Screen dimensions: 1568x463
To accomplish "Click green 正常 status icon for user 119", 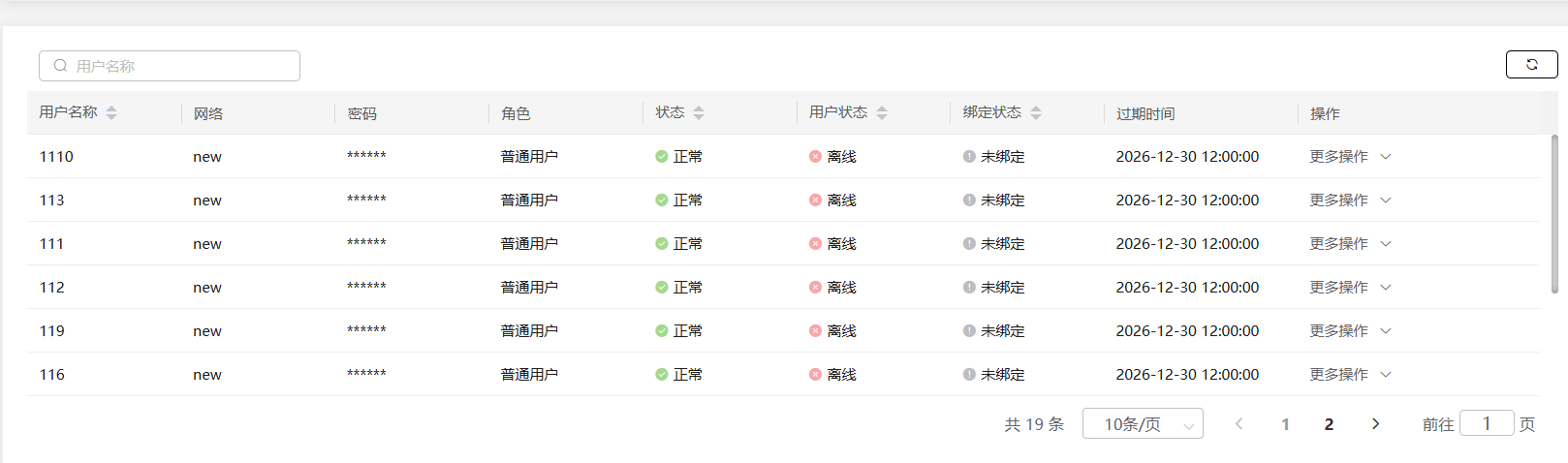I will point(662,331).
